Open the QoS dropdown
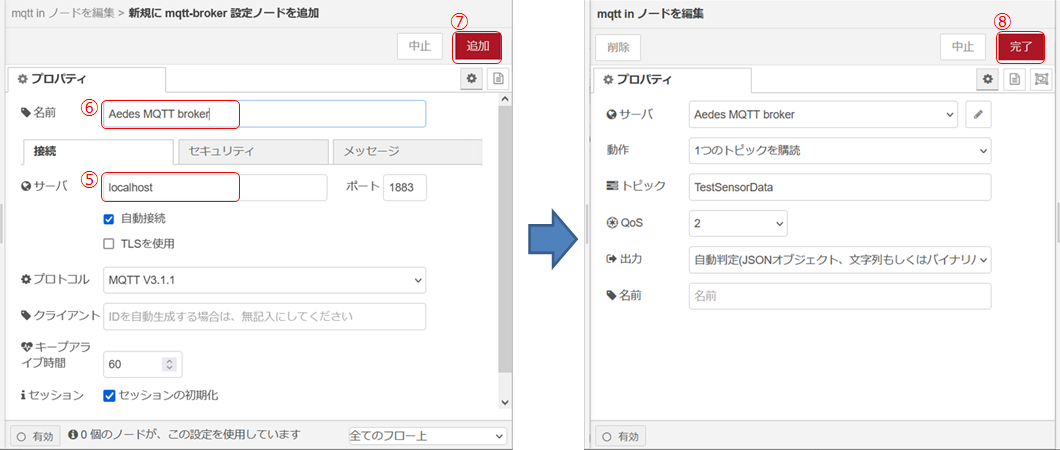 pos(738,223)
